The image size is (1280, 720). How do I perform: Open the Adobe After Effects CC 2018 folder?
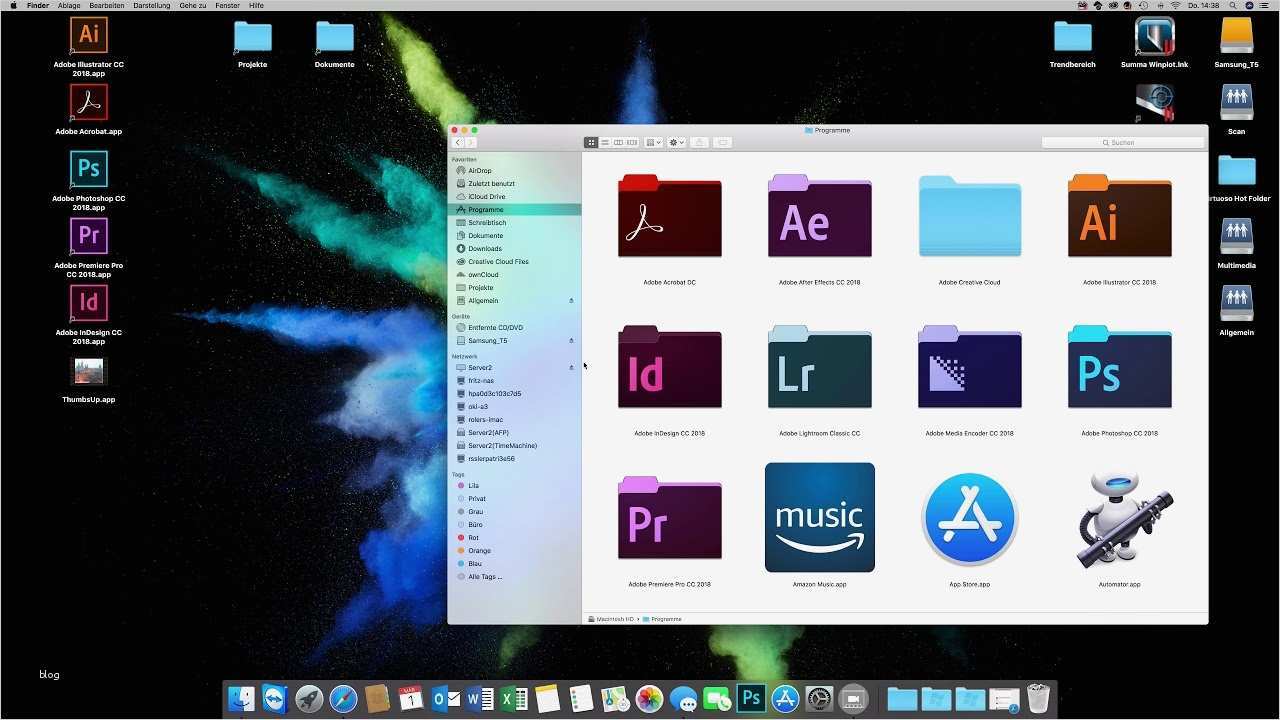[820, 217]
